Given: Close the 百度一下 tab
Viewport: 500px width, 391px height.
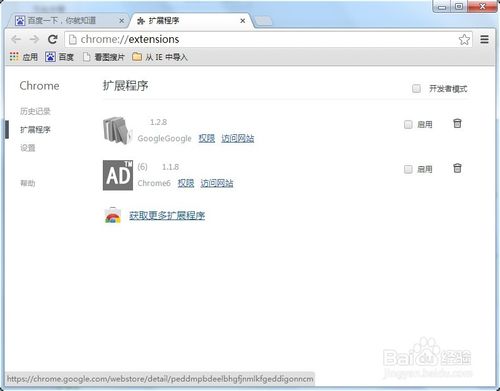Looking at the screenshot, I should 122,21.
